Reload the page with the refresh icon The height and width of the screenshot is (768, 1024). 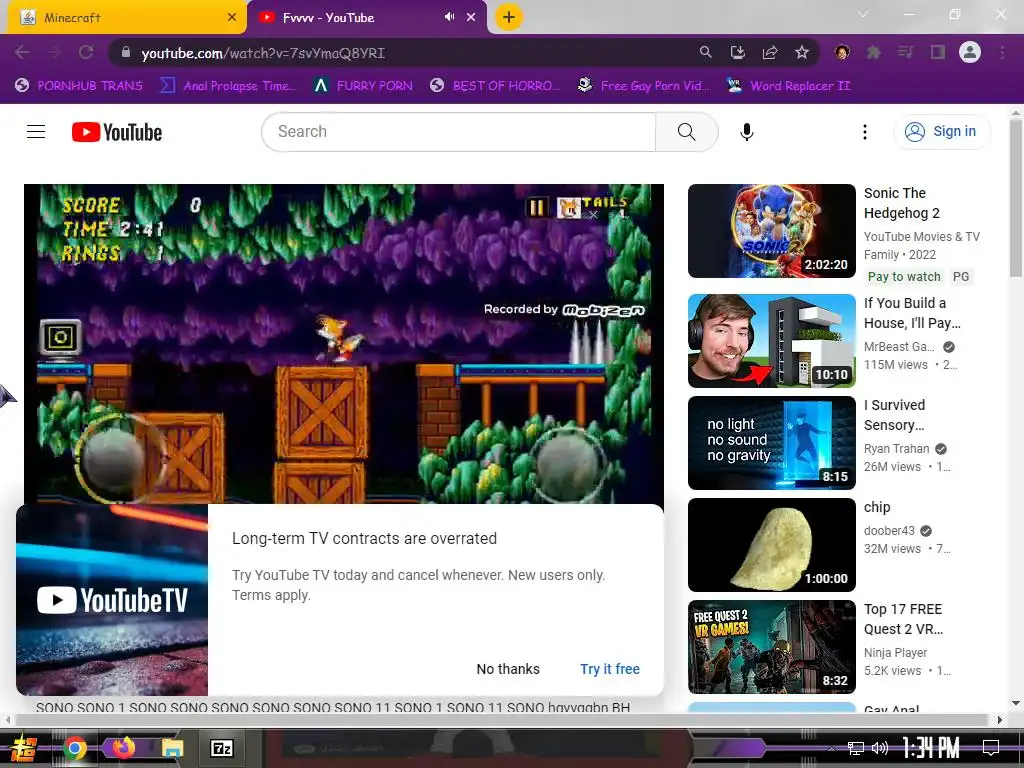[86, 52]
